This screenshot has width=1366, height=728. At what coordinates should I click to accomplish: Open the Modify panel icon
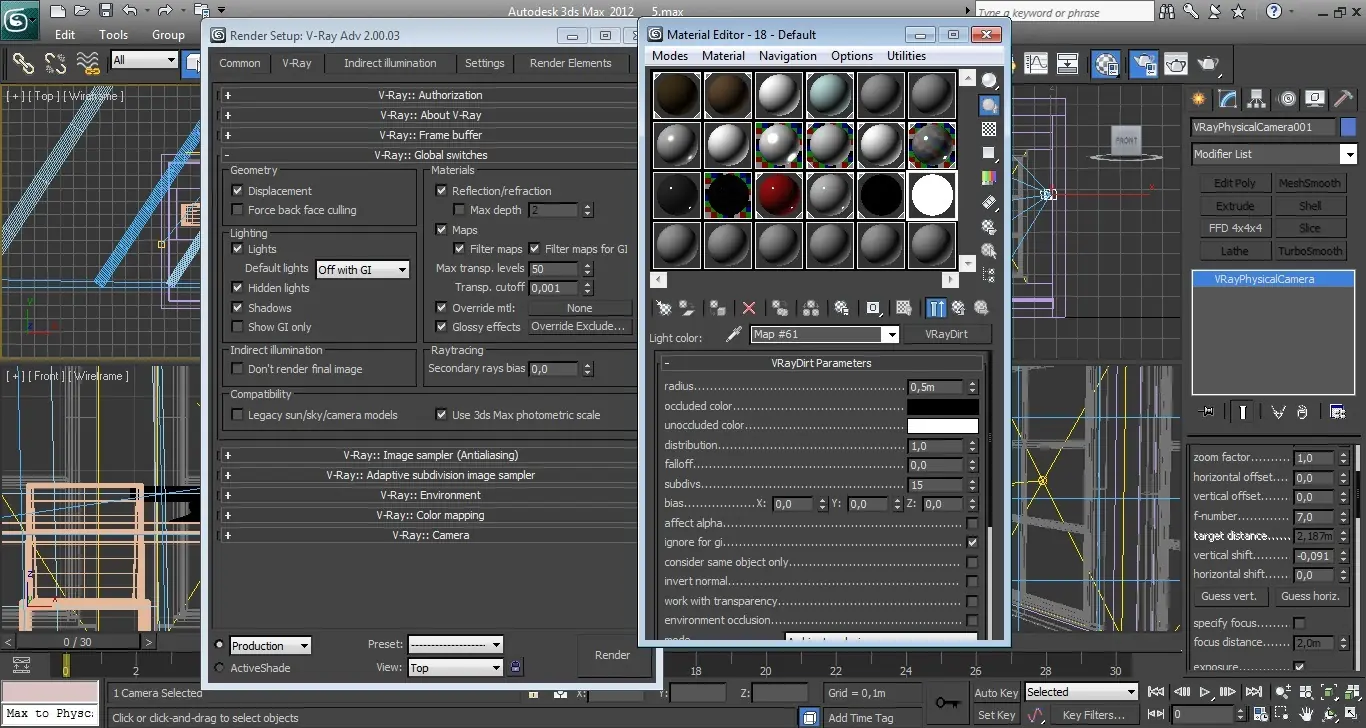click(x=1228, y=99)
